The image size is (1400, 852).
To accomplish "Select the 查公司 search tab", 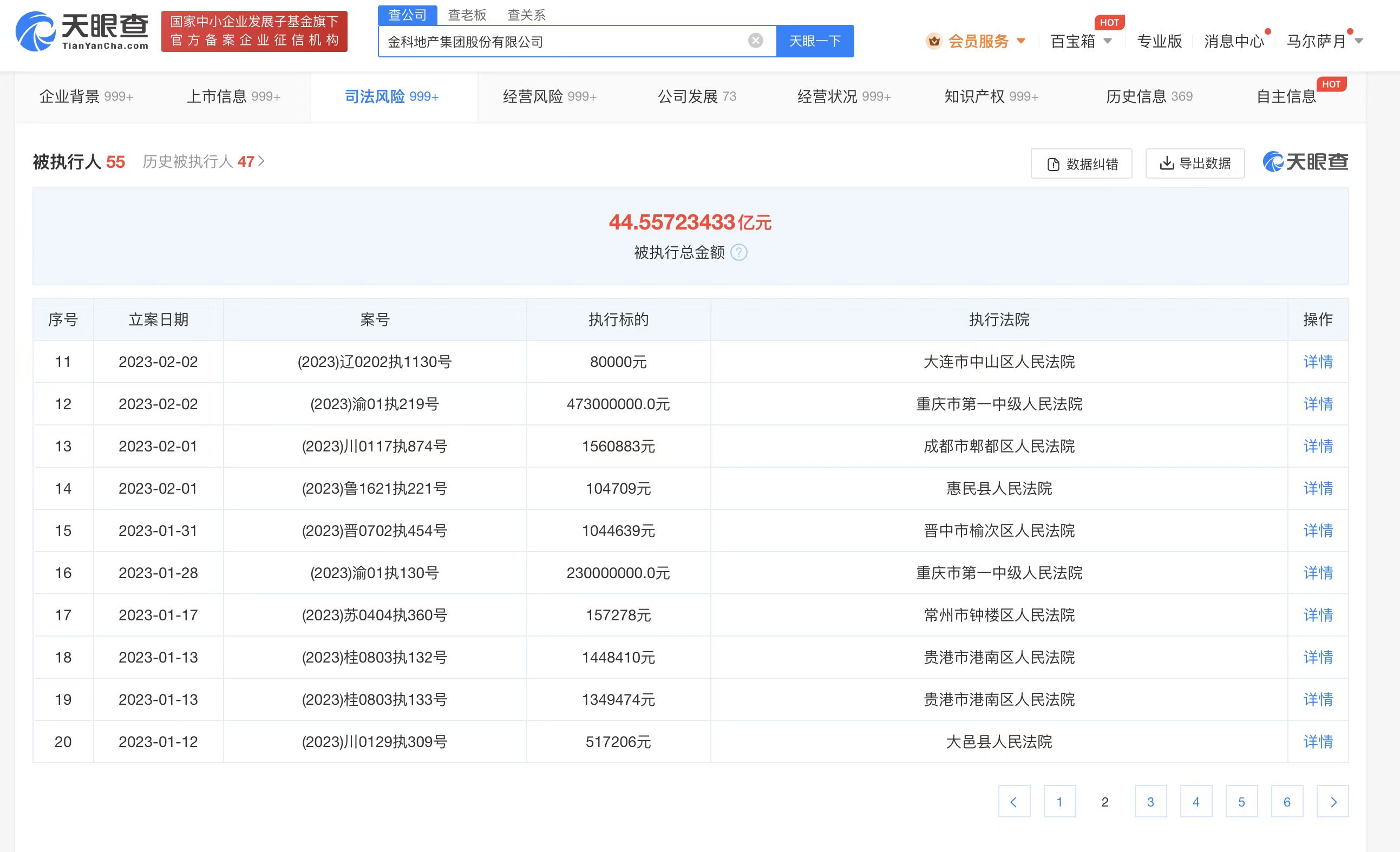I will tap(408, 15).
